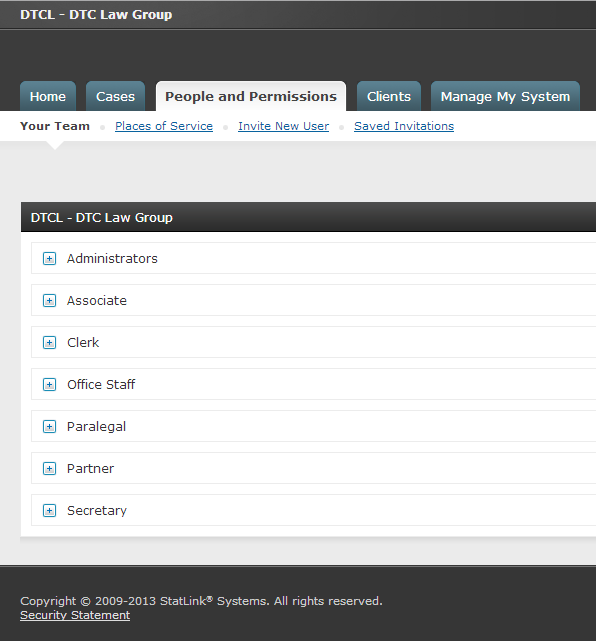This screenshot has width=596, height=641.
Task: Go to the Clients tab
Action: pos(389,96)
